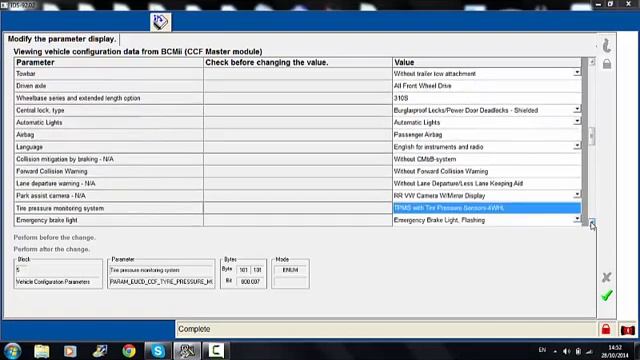
Task: Click the grey padlock icon in right sidebar
Action: [607, 64]
